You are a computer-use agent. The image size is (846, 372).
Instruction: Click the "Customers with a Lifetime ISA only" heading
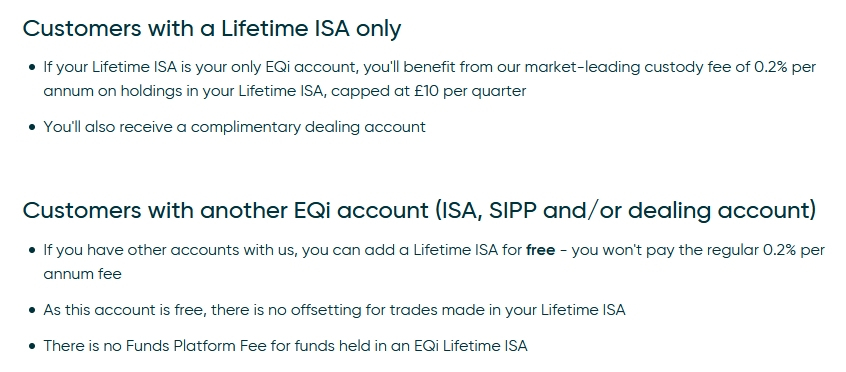212,29
